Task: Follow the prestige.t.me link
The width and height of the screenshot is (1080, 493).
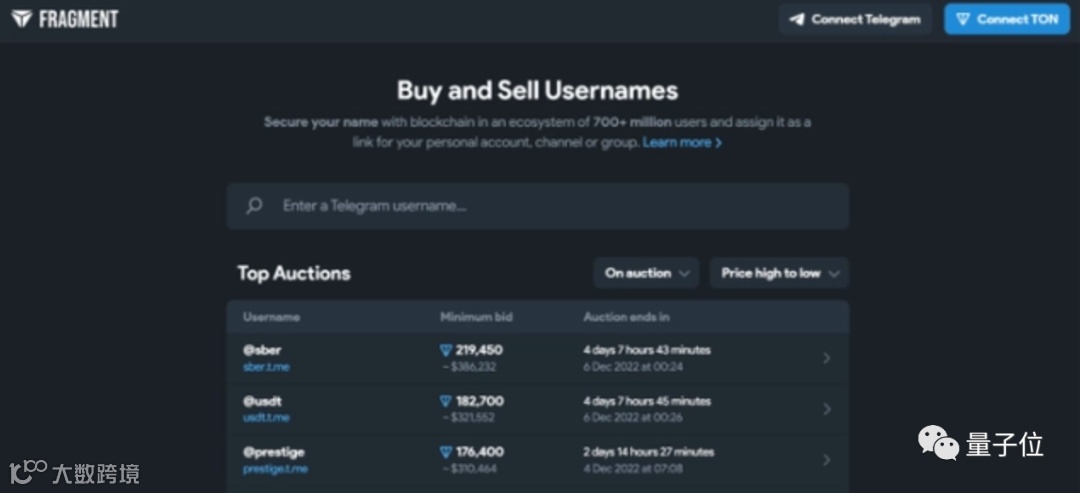Action: point(275,469)
